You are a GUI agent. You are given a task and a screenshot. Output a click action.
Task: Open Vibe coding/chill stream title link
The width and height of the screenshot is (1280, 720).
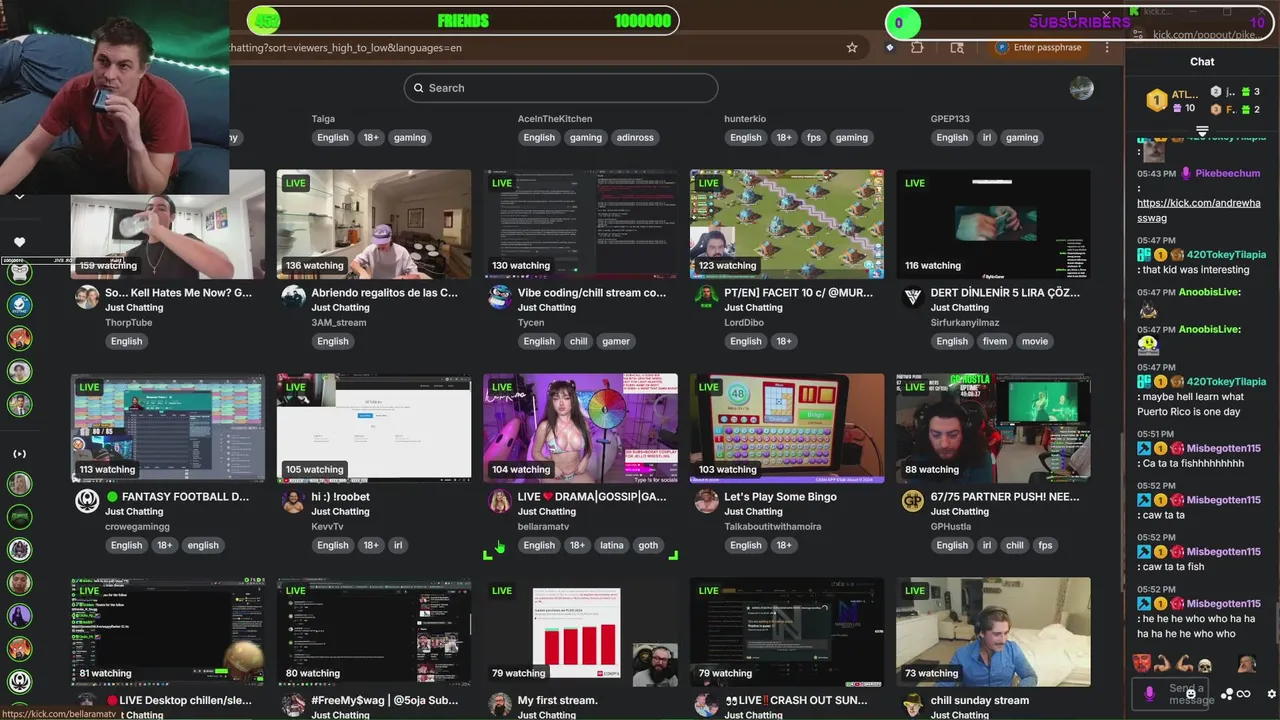click(591, 293)
